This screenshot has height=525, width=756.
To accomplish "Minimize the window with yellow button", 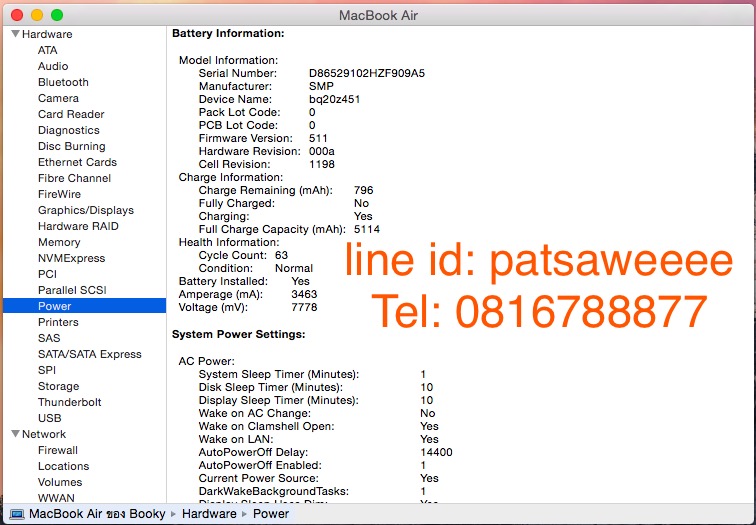I will (37, 15).
